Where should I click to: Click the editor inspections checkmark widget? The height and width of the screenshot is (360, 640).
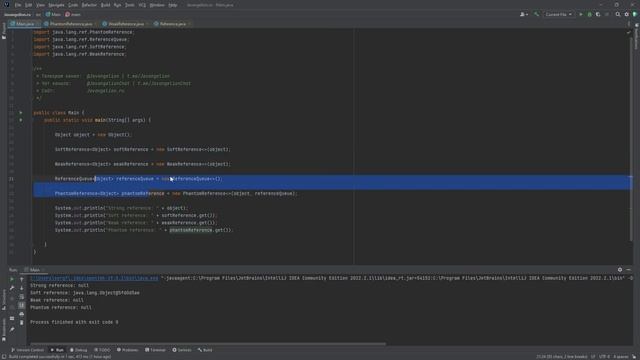(629, 32)
